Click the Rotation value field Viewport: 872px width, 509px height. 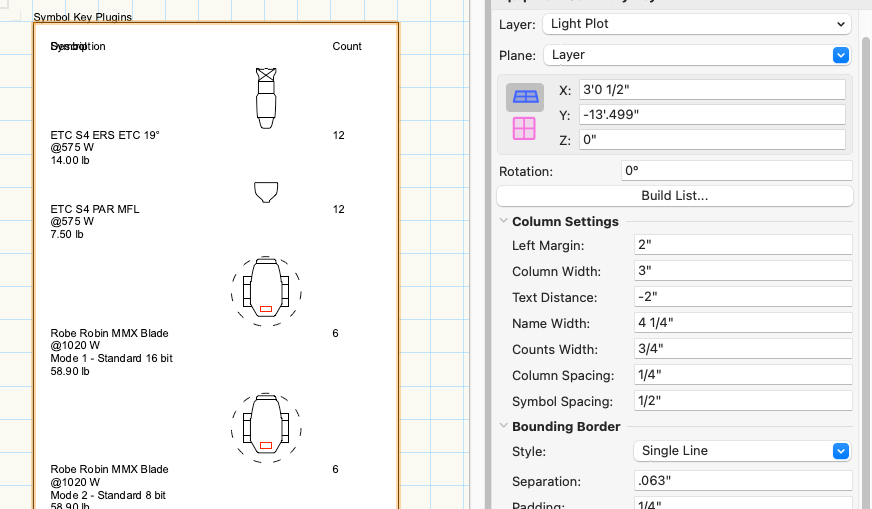pyautogui.click(x=736, y=171)
